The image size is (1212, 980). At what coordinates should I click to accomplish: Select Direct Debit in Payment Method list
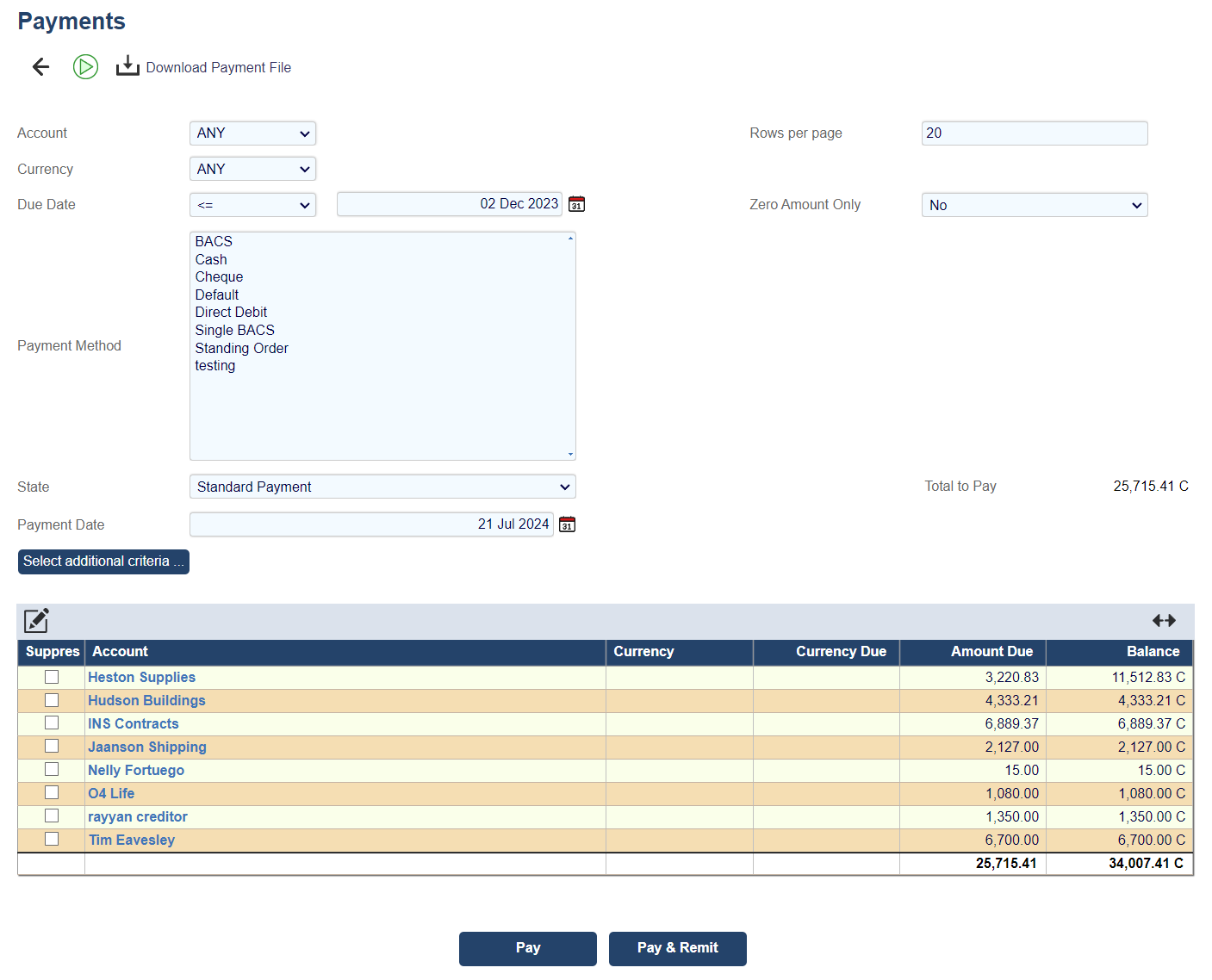point(231,313)
